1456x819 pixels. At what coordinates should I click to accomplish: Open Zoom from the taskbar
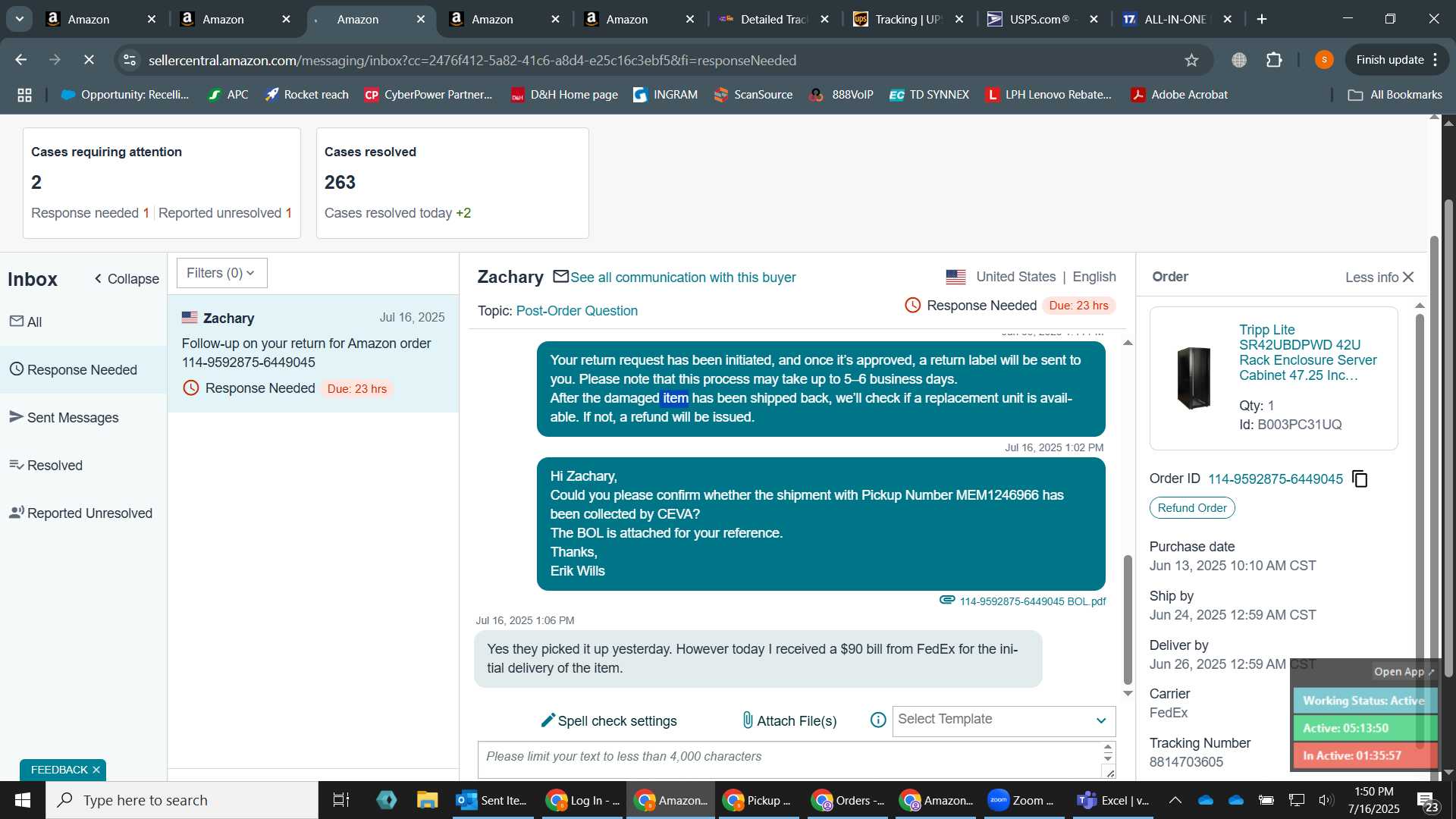point(1021,800)
